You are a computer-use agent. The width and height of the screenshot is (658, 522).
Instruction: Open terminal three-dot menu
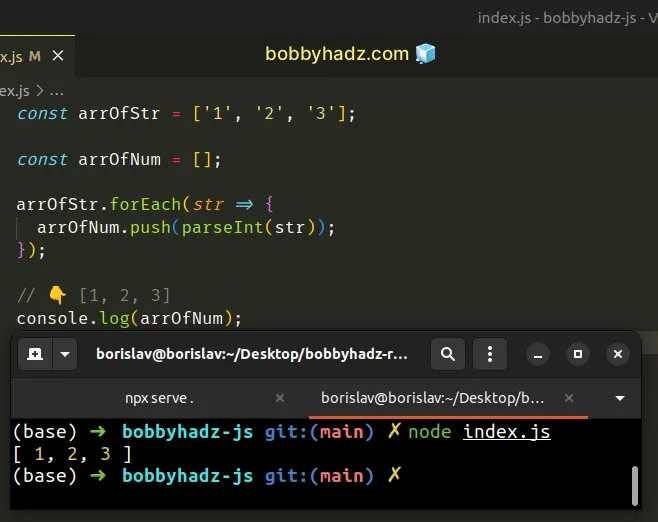point(490,354)
